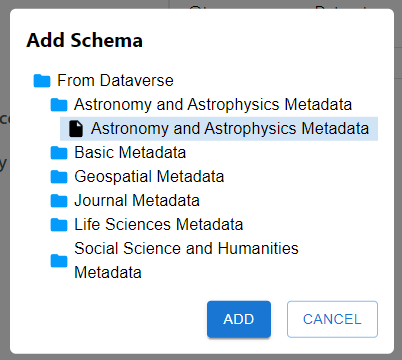Click the Astronomy and Astrophysics Metadata folder icon

(59, 105)
